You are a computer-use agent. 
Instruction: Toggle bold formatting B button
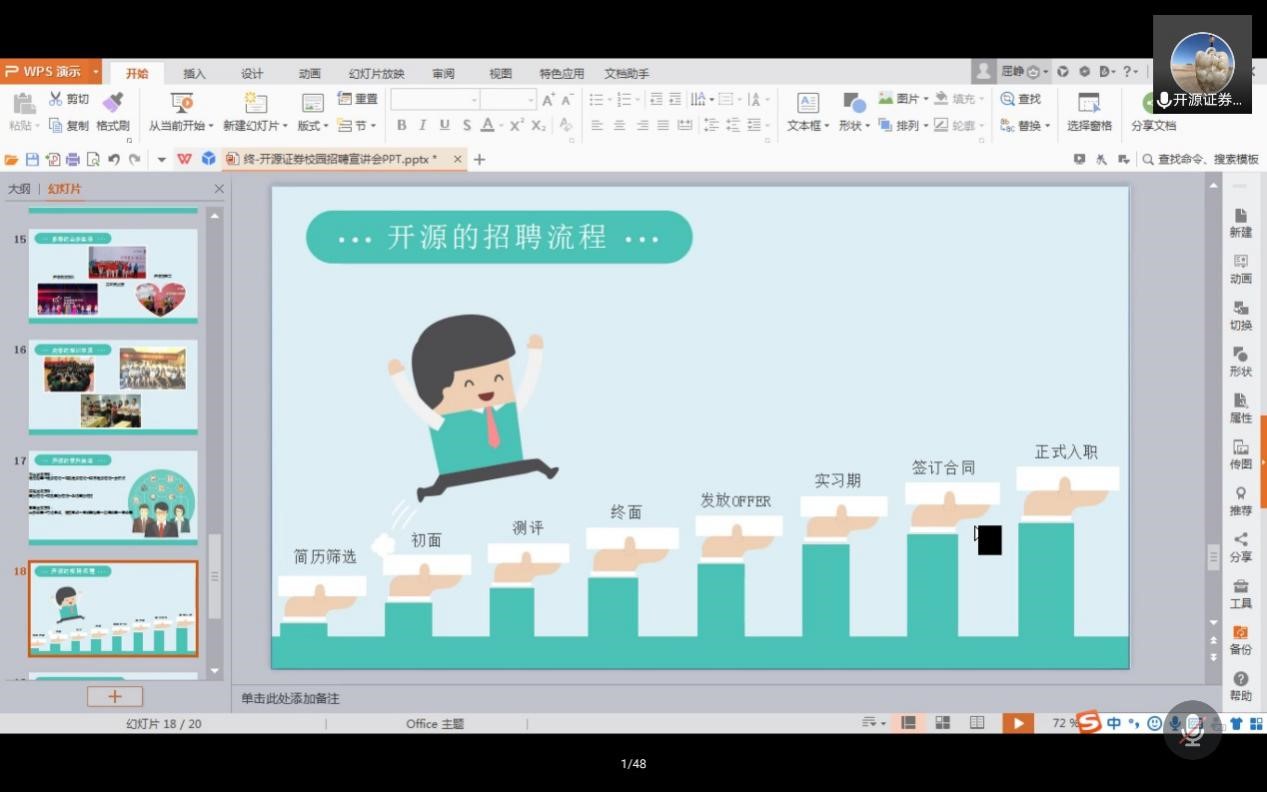point(402,125)
